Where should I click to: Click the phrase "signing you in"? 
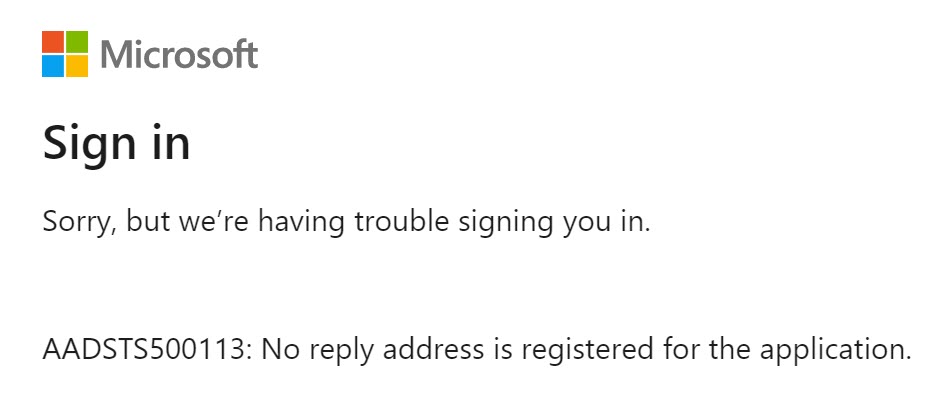[x=554, y=223]
